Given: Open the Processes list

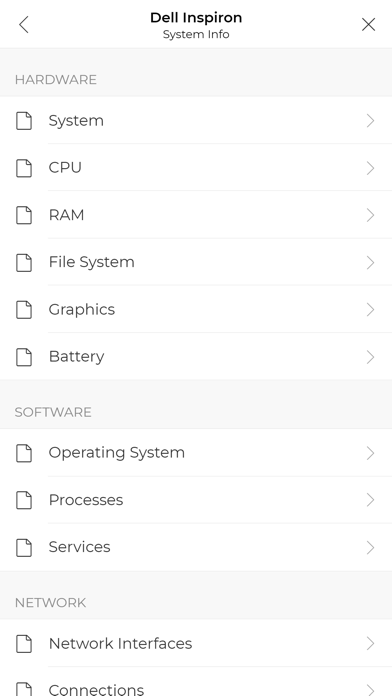Looking at the screenshot, I should (x=196, y=500).
